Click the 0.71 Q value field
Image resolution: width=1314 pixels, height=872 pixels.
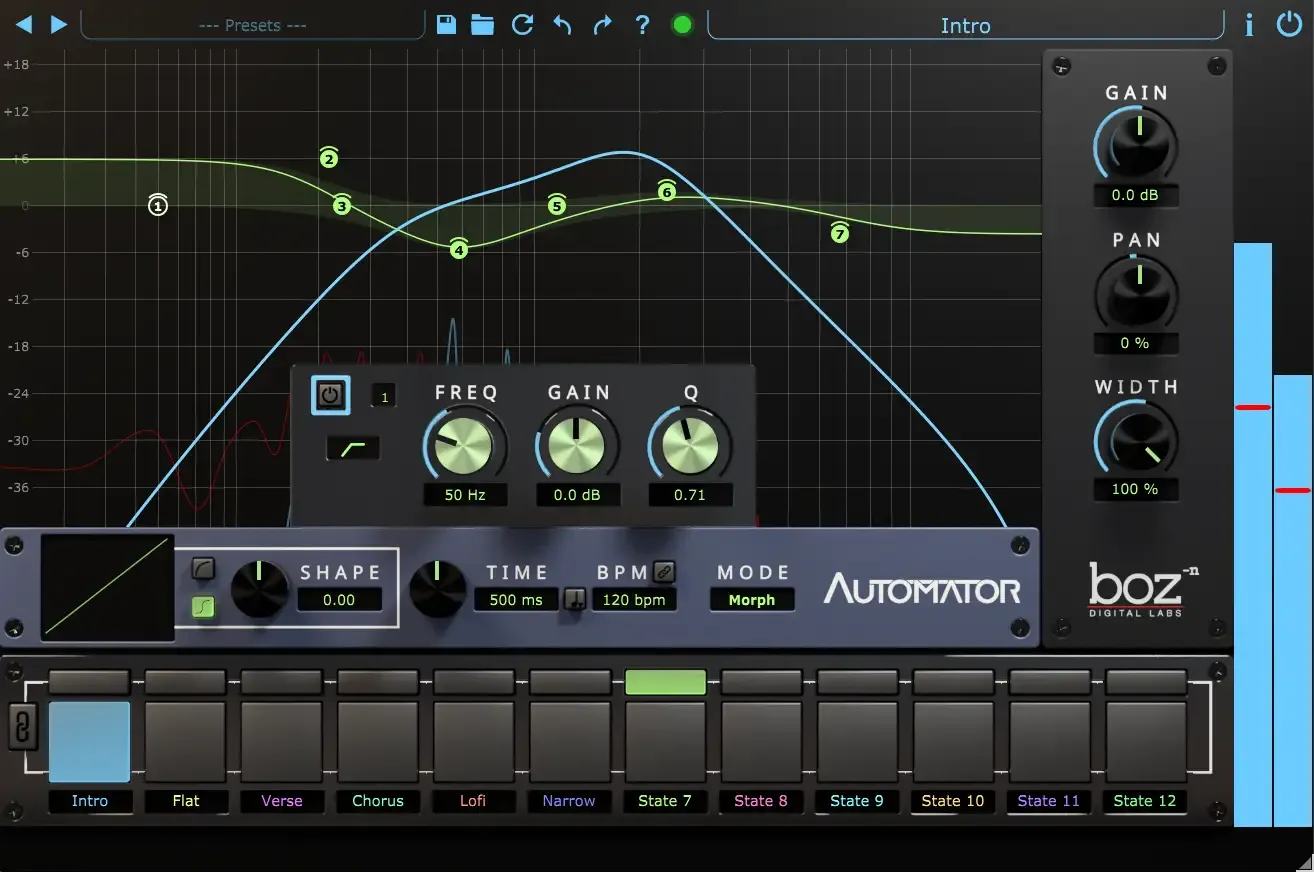point(690,494)
